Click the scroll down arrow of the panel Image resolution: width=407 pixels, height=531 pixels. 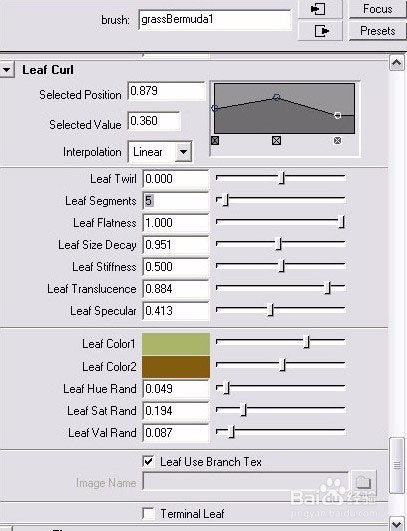click(397, 523)
